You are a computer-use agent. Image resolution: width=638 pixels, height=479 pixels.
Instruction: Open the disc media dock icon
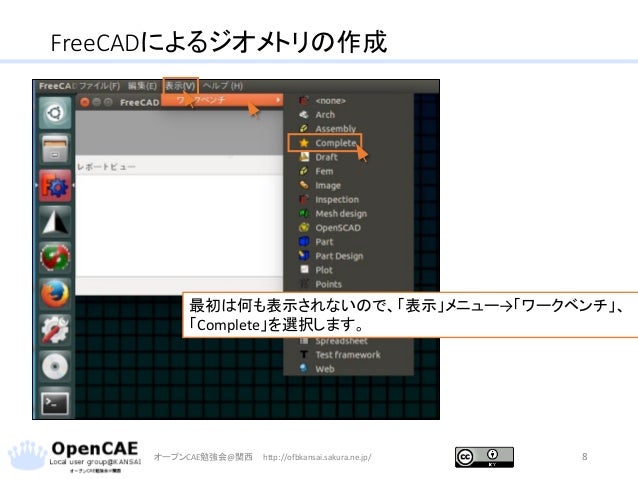[55, 366]
